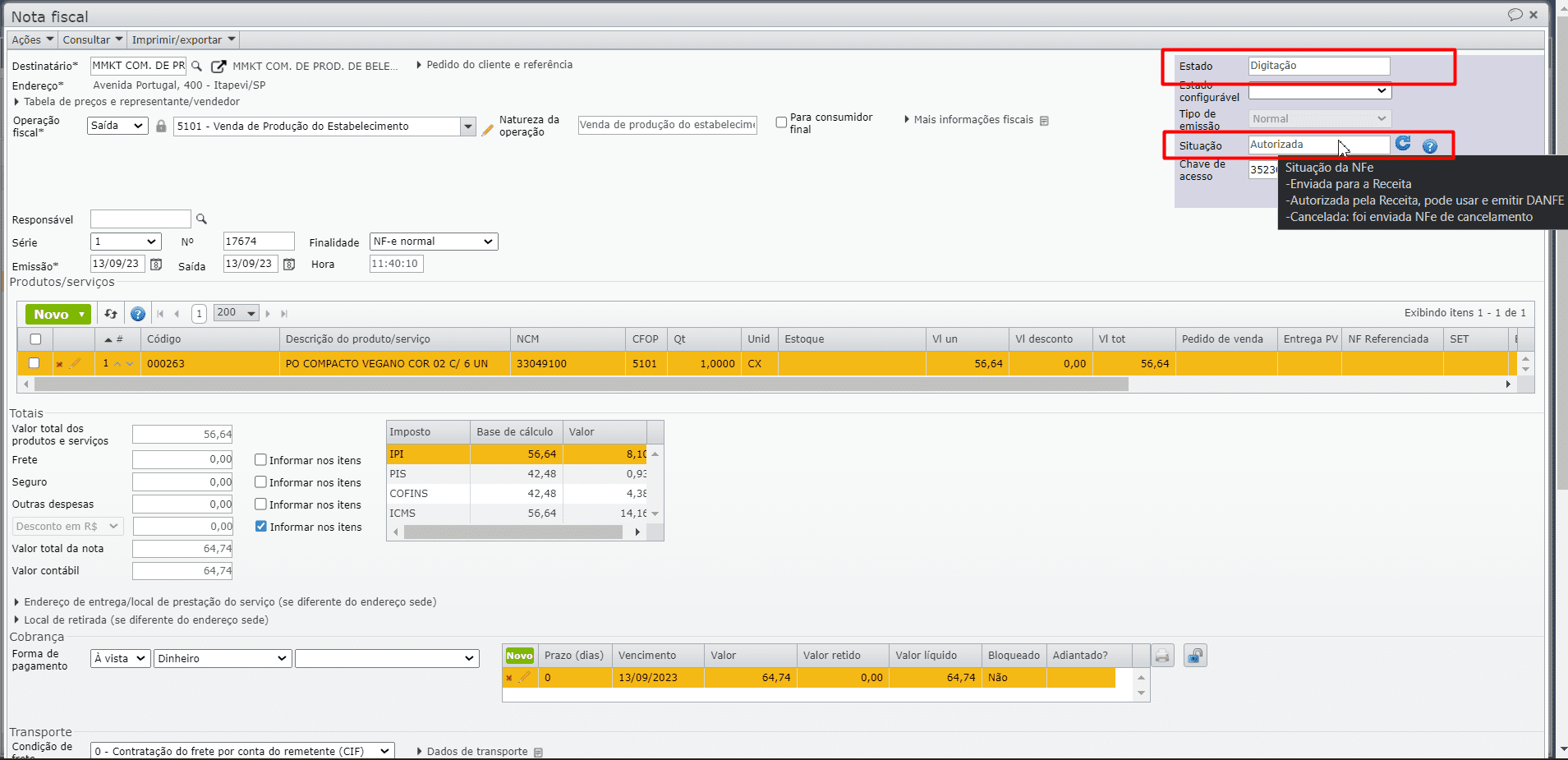
Task: Edit the 13/09/2023 payment installment row
Action: pyautogui.click(x=524, y=677)
